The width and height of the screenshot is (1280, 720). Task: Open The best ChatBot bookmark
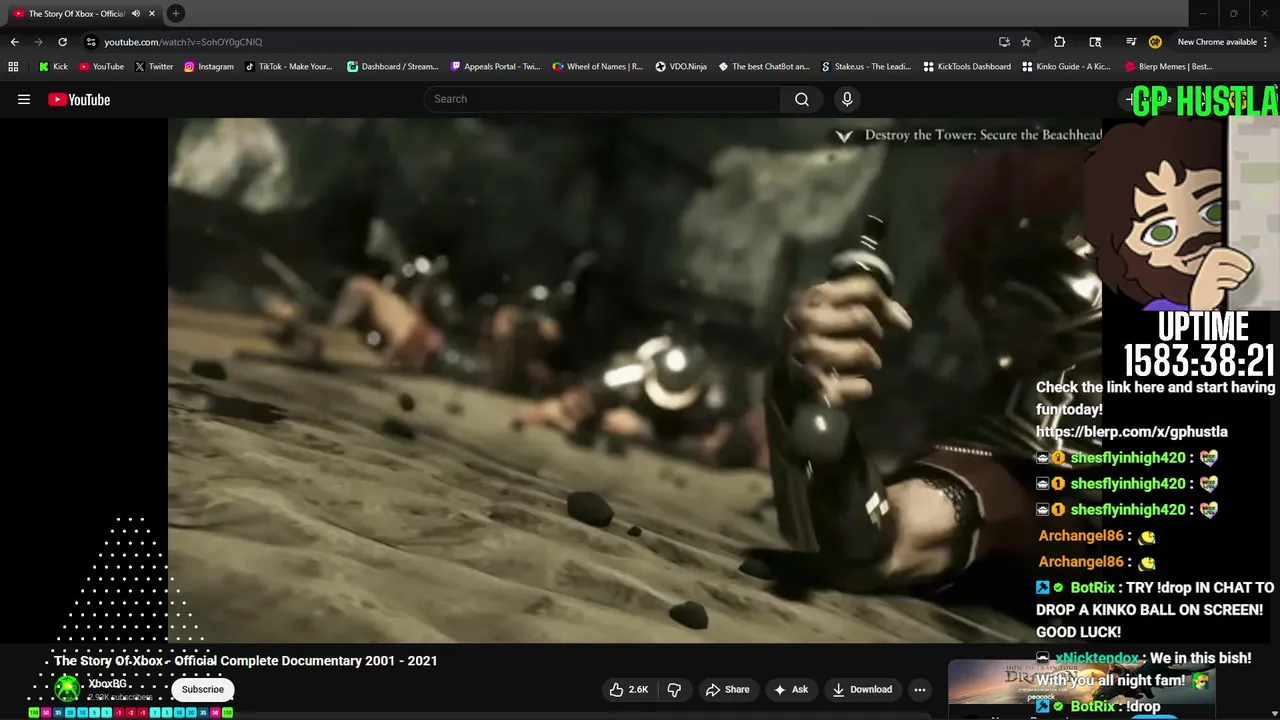coord(764,67)
